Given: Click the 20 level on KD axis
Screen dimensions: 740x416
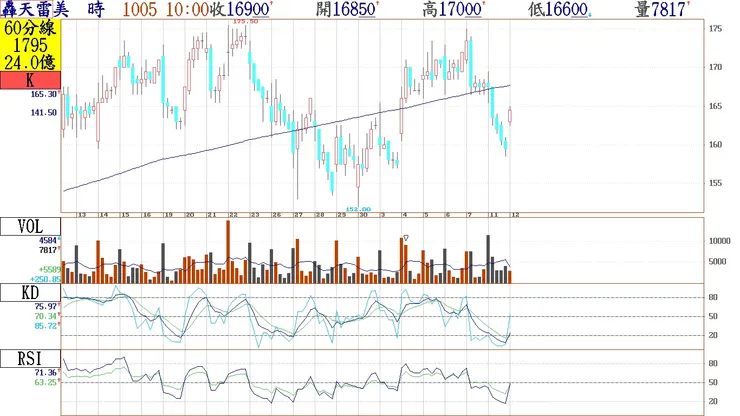Looking at the screenshot, I should tap(713, 335).
